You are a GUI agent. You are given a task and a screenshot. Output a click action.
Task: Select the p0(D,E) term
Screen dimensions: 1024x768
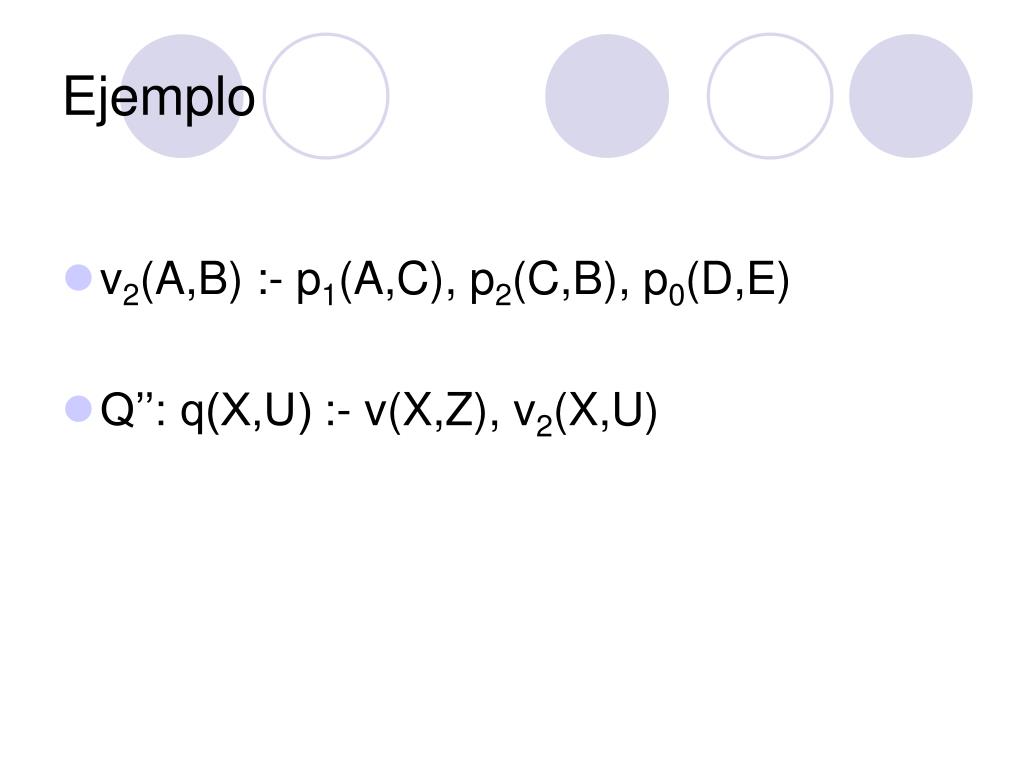tap(716, 283)
